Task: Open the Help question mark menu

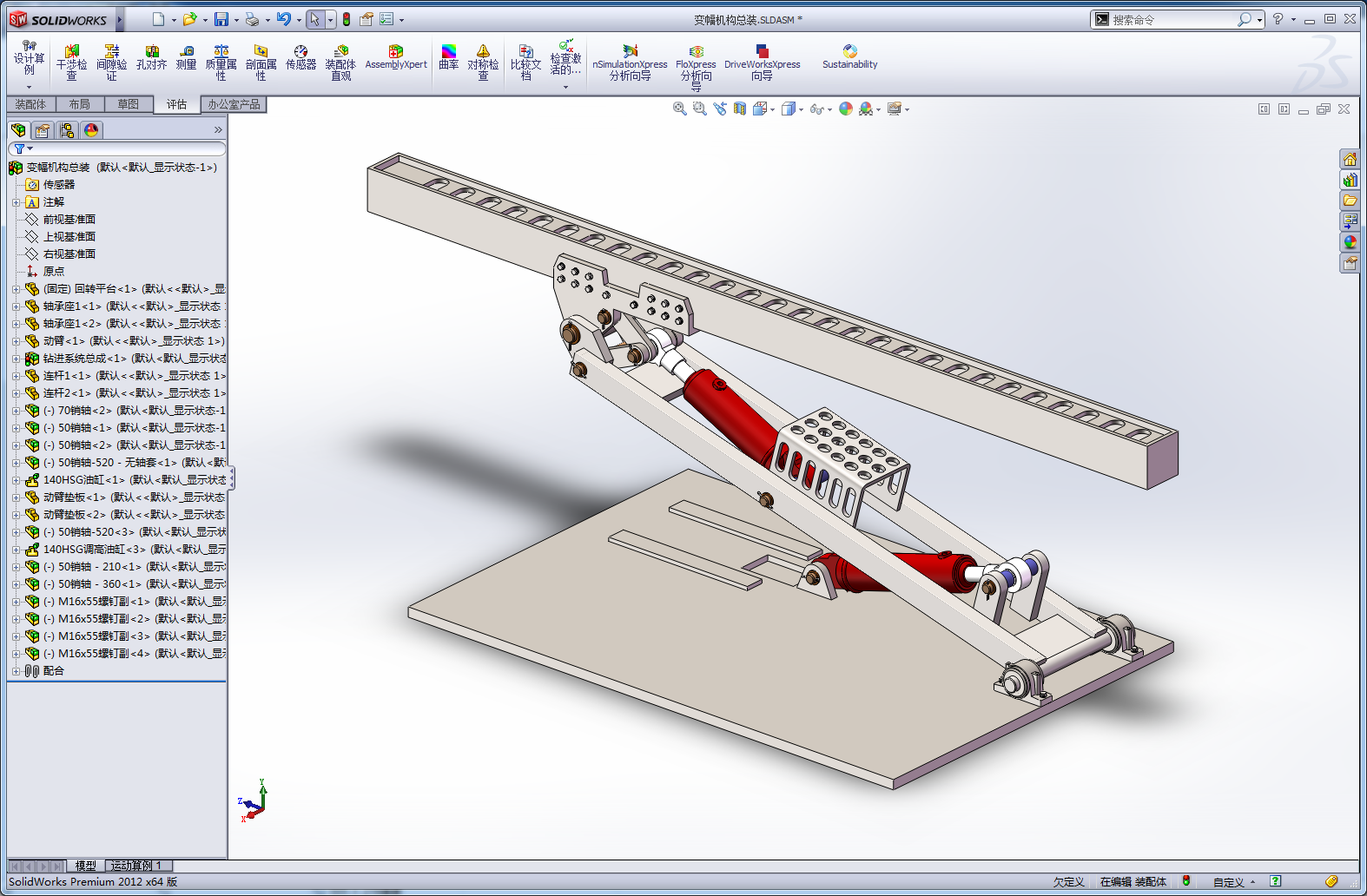Action: pos(1278,19)
